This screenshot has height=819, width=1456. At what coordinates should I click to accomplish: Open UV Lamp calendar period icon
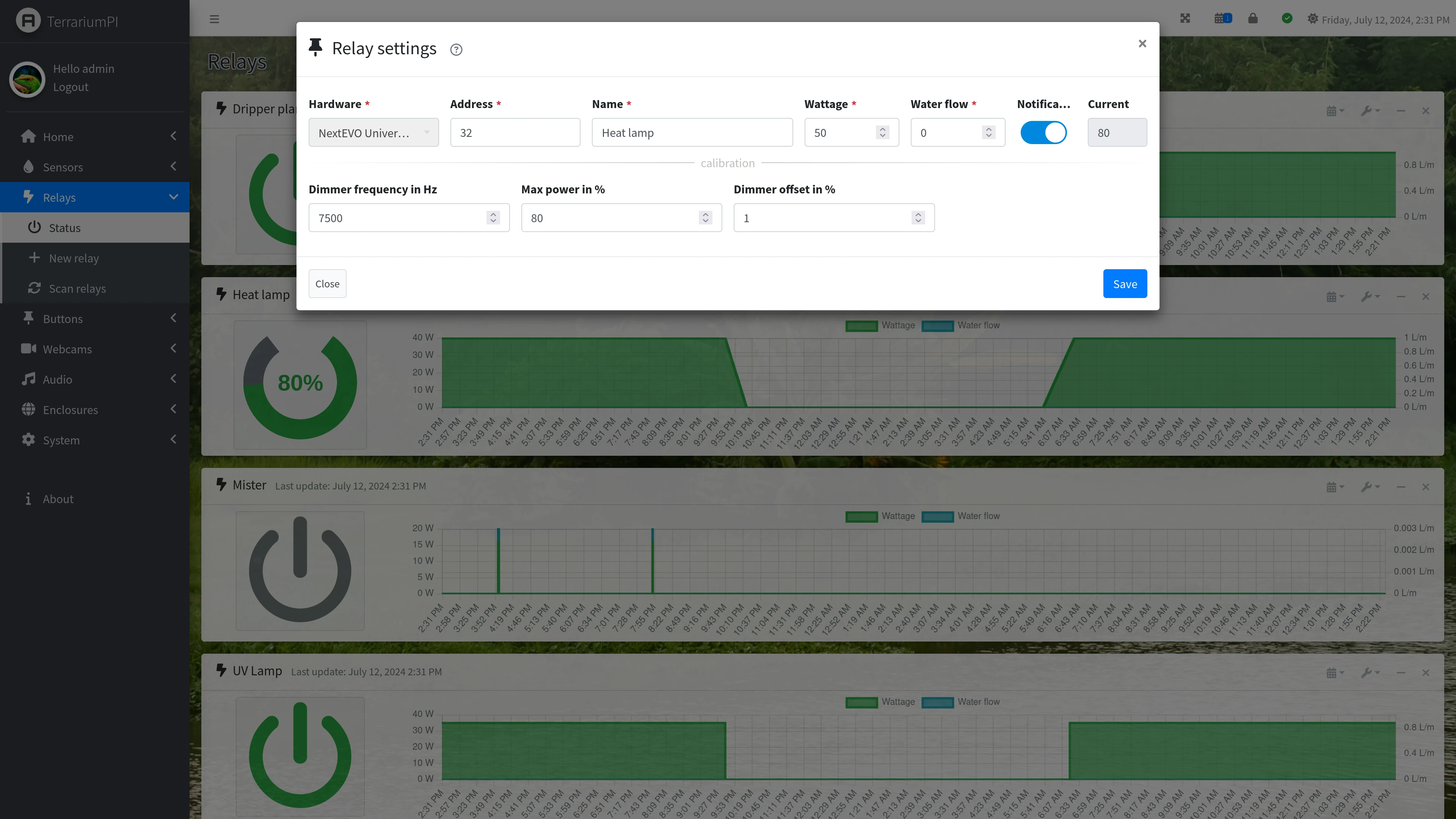1335,673
